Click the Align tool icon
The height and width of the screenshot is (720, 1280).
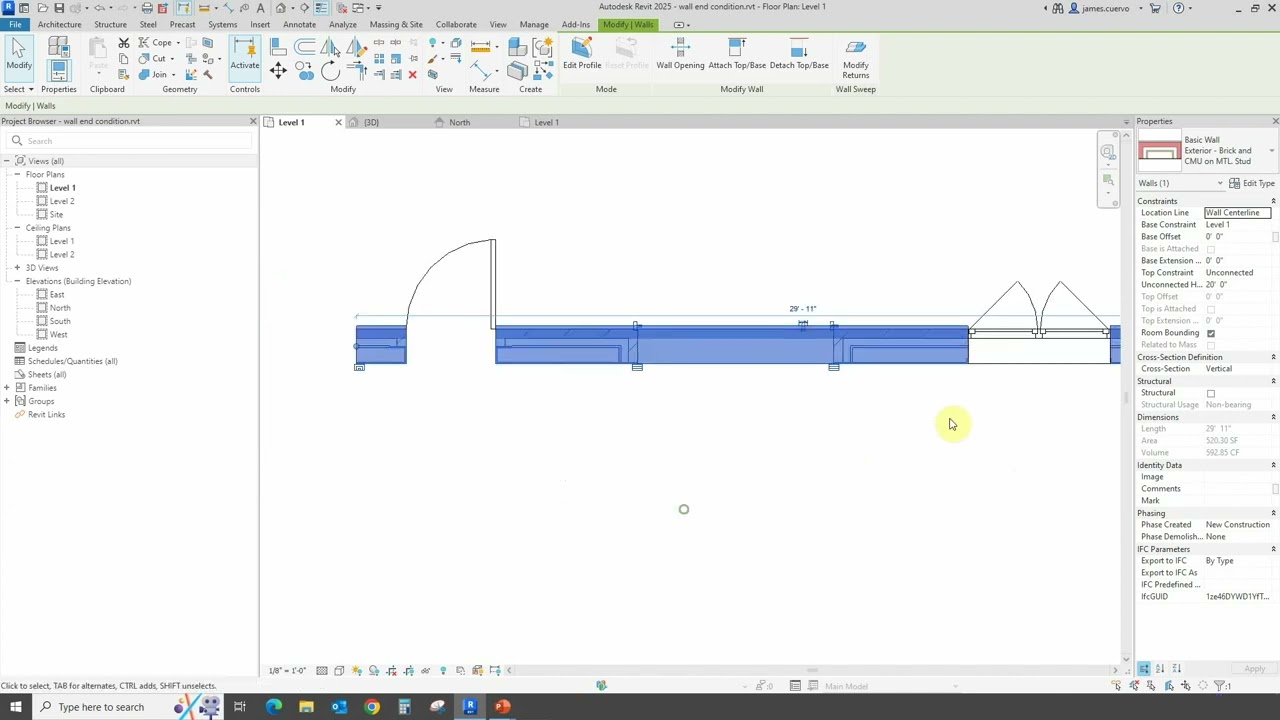[x=278, y=47]
